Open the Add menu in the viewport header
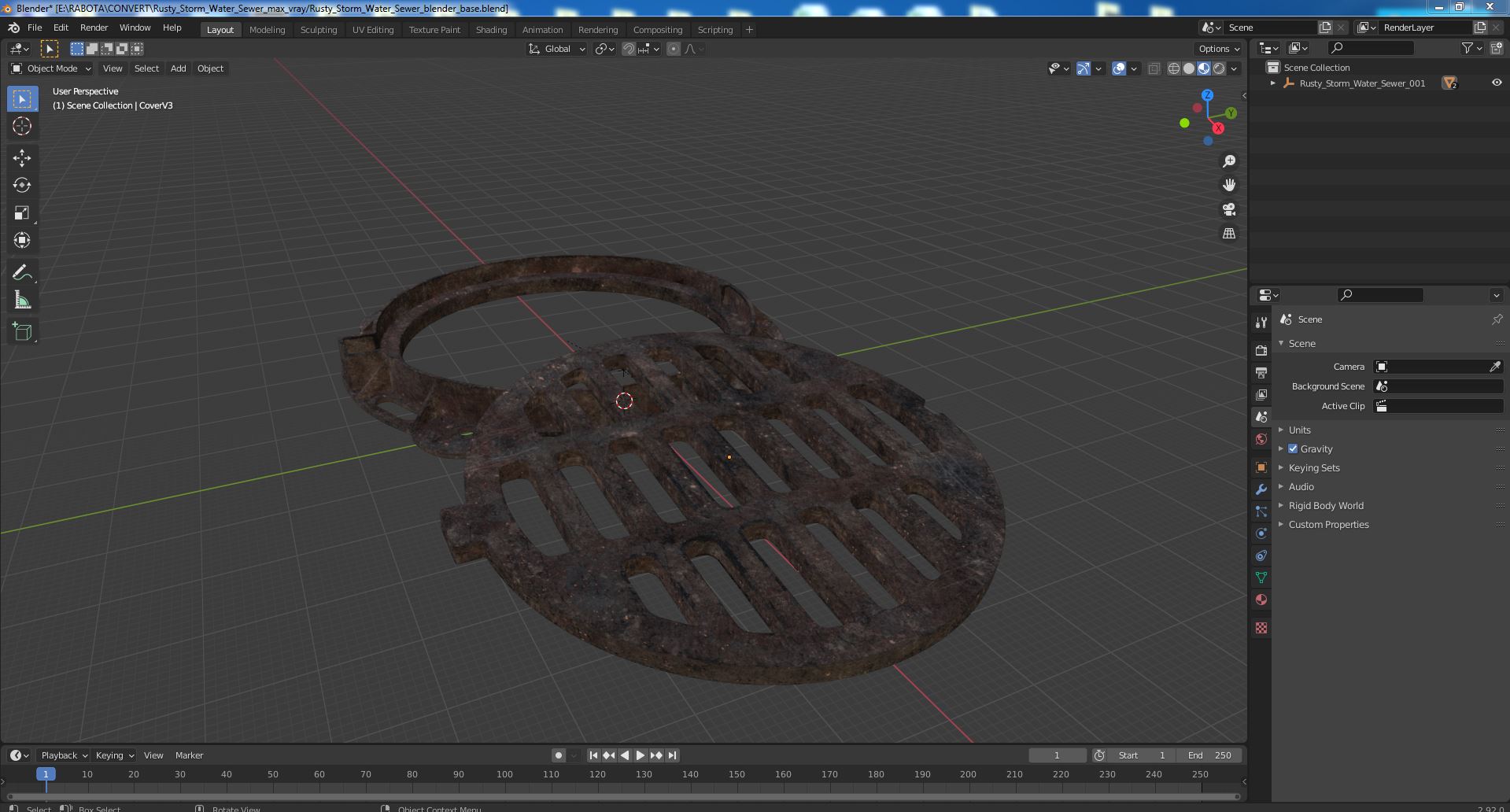1510x812 pixels. pos(178,68)
